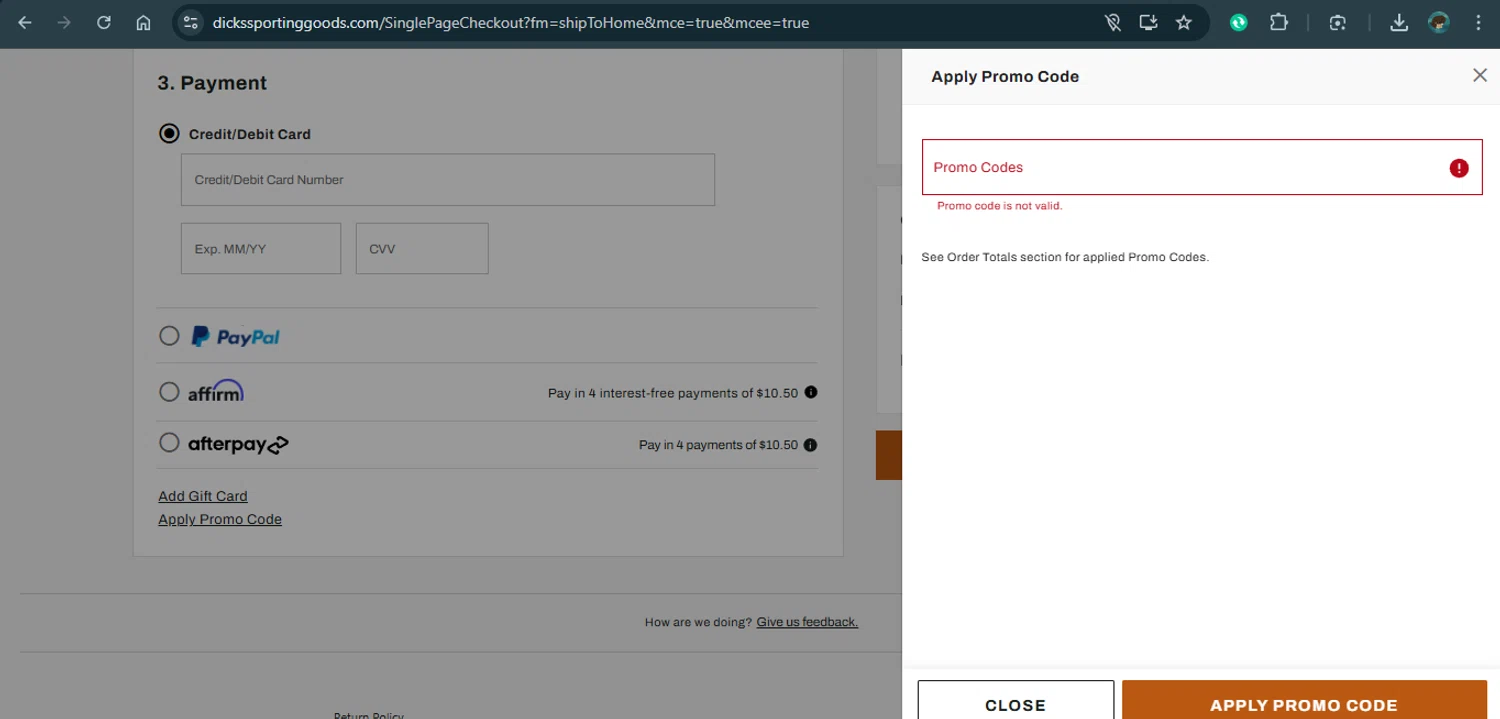Click Affirm 'Pay in 4 interest-free payments' text
Screen dimensions: 1500x719
coord(673,393)
